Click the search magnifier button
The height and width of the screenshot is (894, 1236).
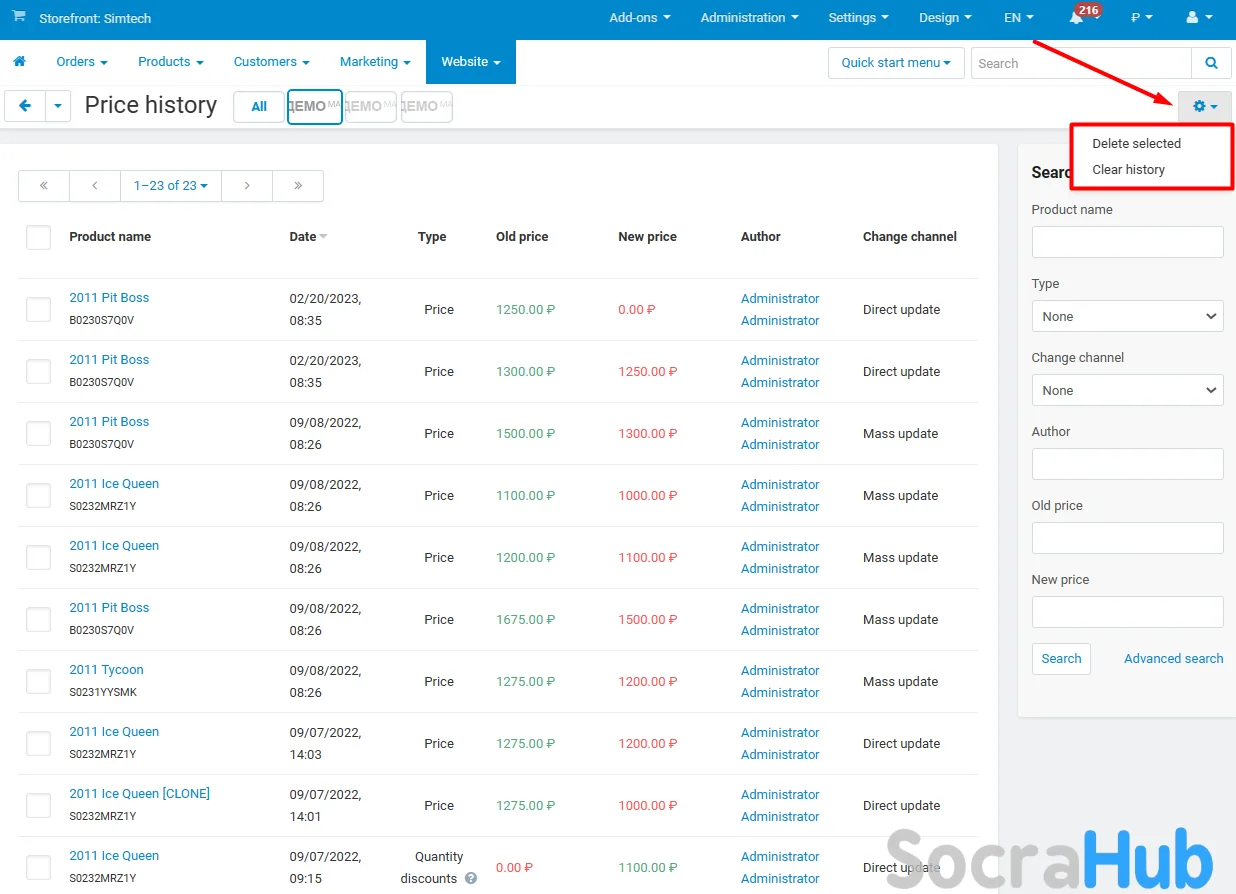click(1211, 63)
